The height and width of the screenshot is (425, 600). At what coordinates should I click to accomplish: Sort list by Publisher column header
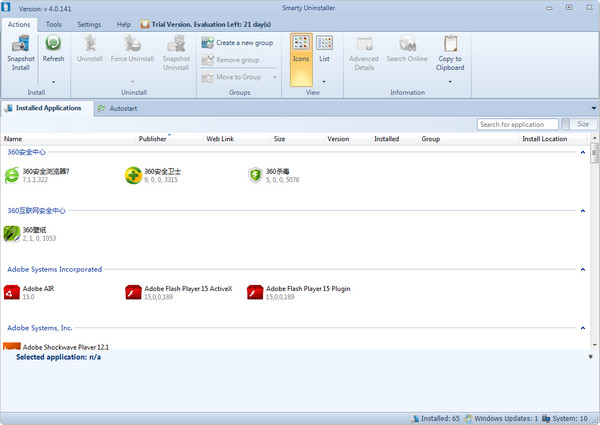coord(152,139)
